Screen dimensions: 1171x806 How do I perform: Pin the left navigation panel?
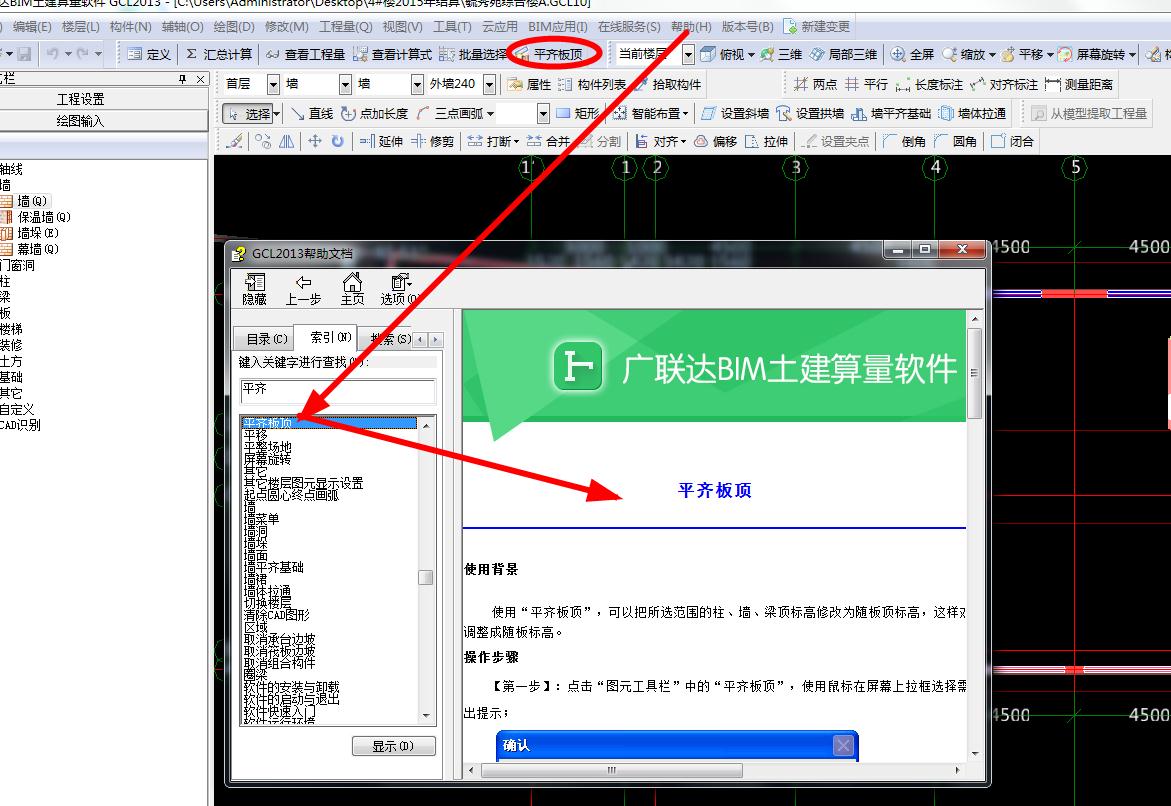(183, 79)
